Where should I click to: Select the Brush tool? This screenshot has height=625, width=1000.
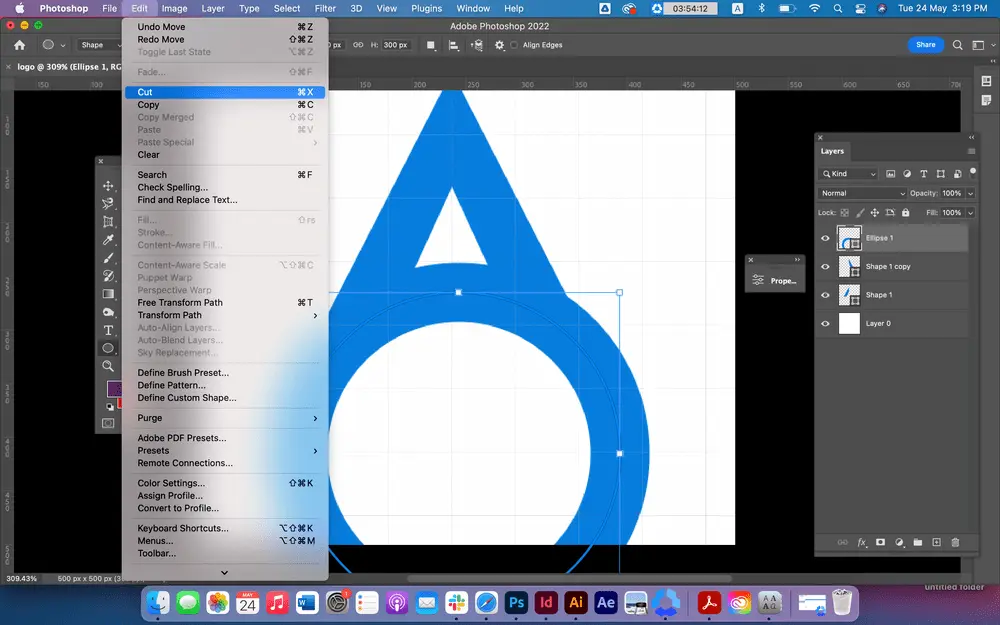[109, 258]
